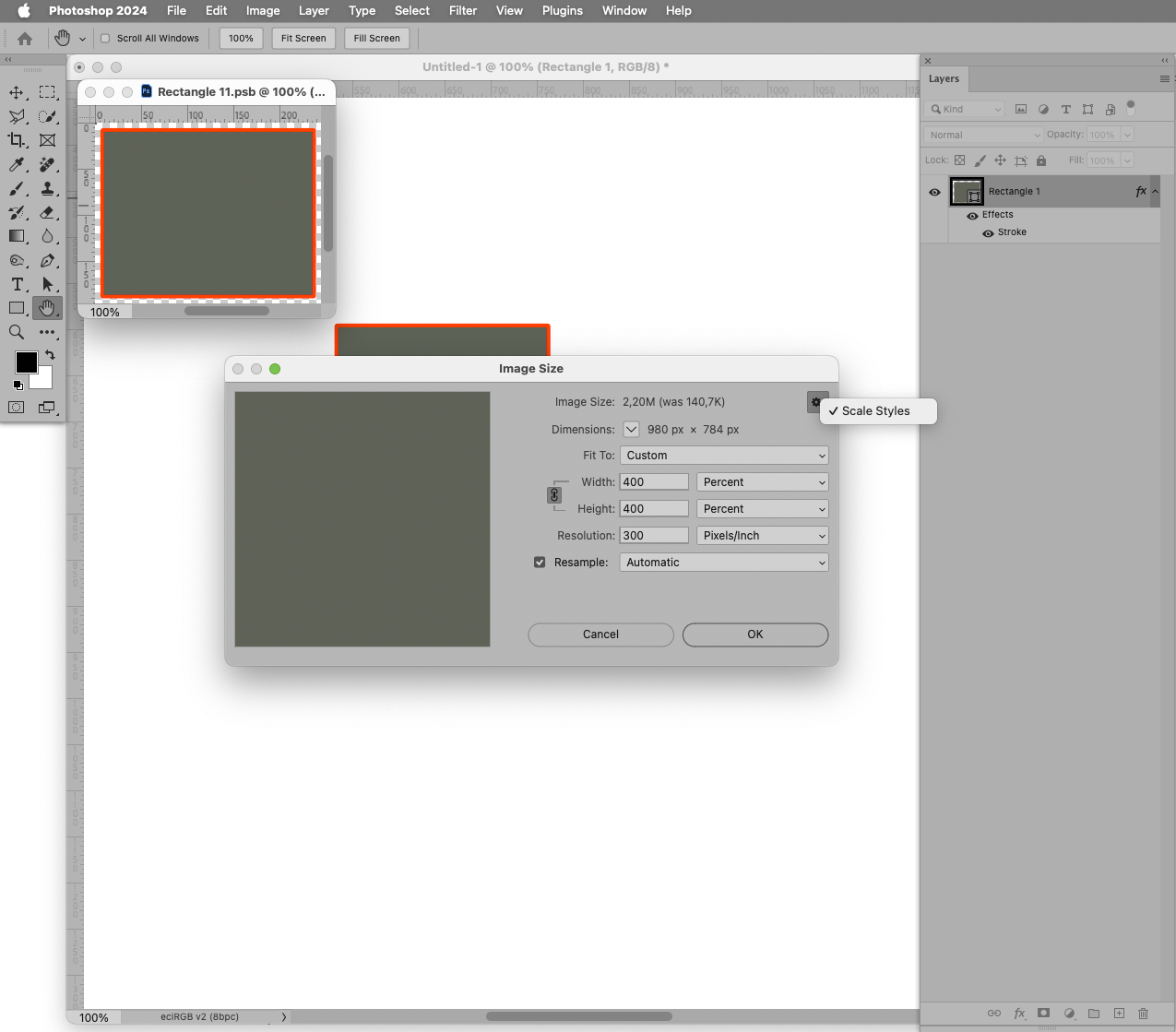Open the Scale Styles gear menu
The image size is (1176, 1032).
[x=817, y=401]
